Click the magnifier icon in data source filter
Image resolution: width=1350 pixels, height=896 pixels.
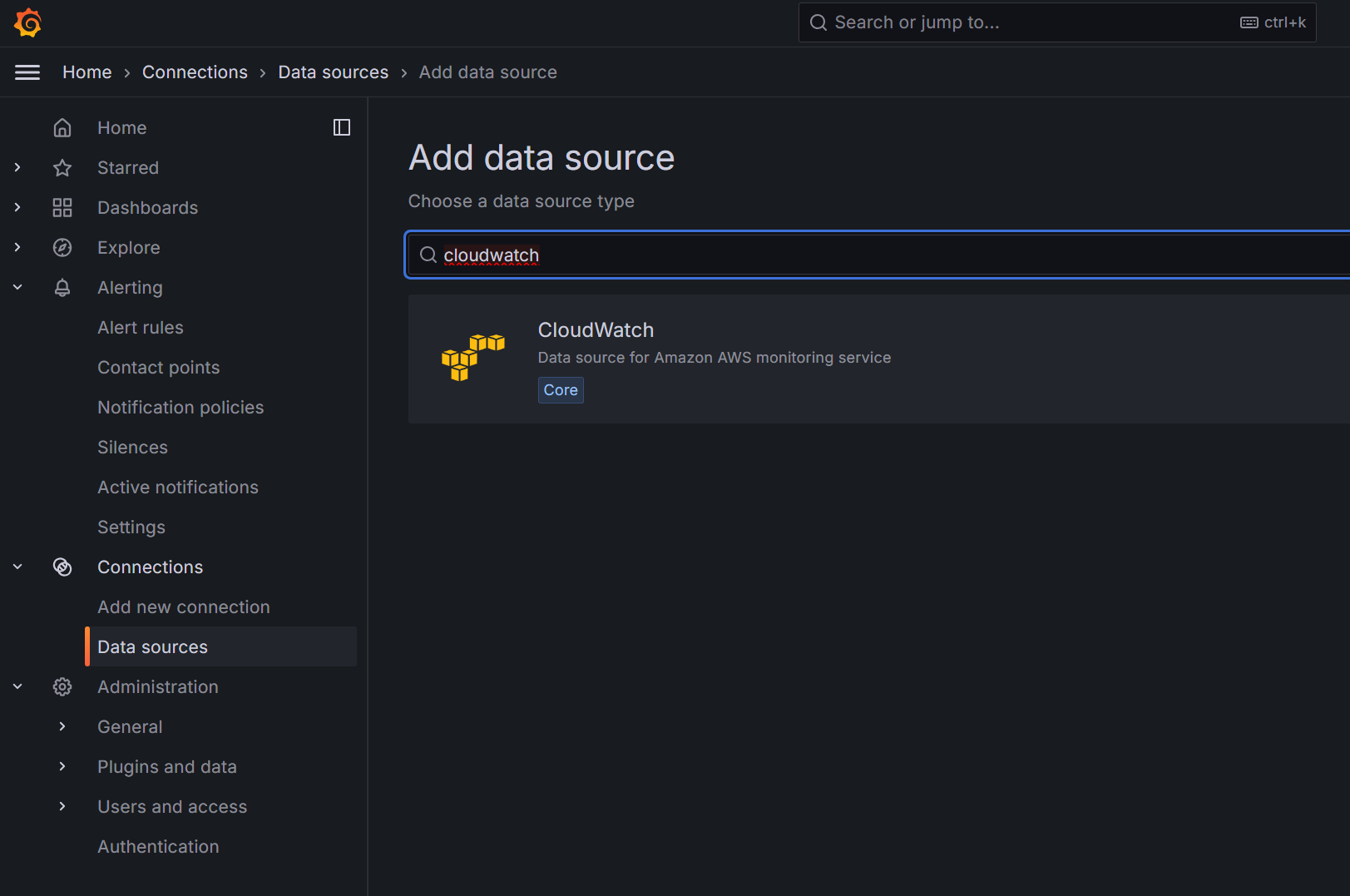point(428,255)
